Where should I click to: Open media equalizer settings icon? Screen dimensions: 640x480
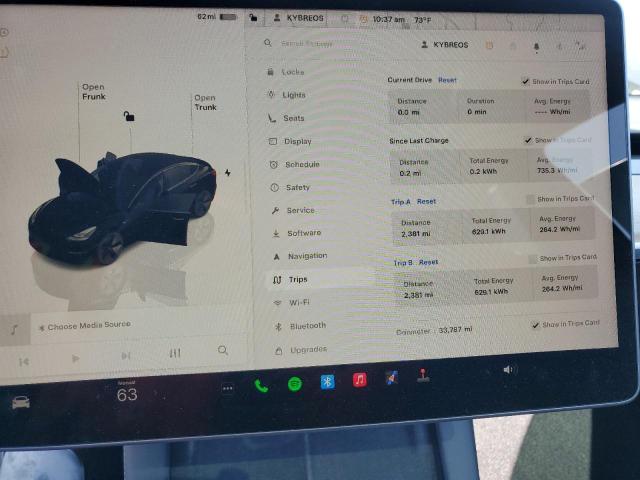(x=175, y=353)
